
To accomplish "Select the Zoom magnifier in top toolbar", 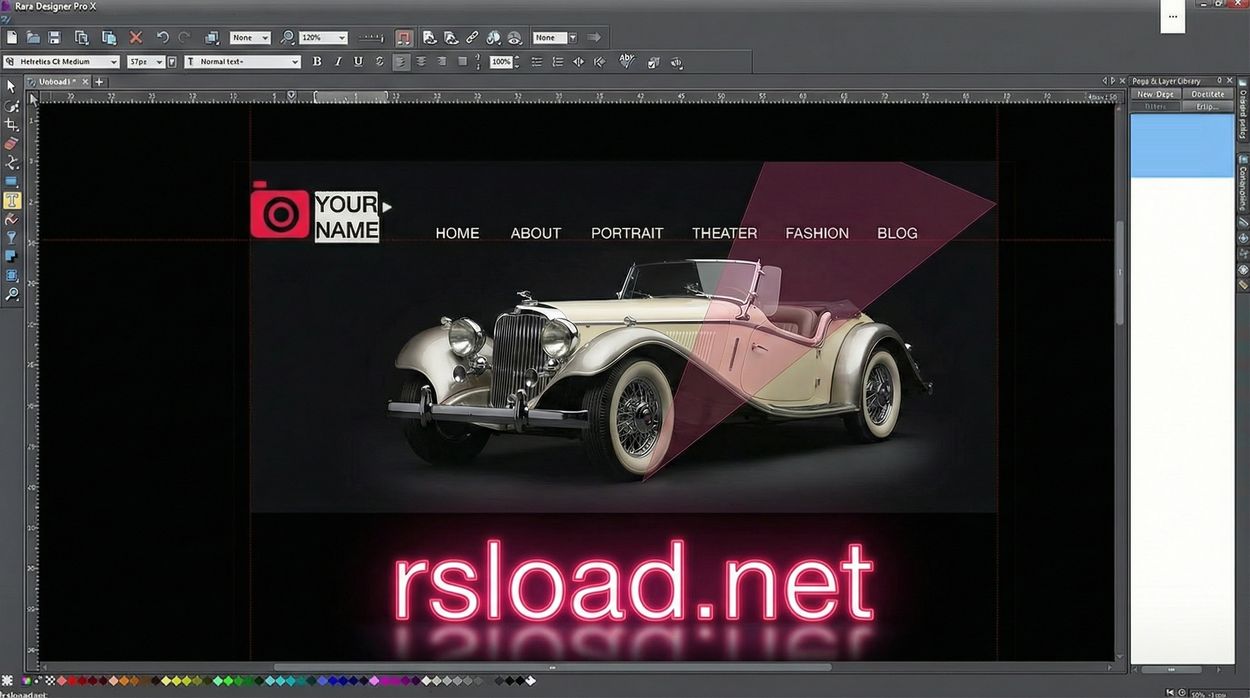I will (x=287, y=37).
